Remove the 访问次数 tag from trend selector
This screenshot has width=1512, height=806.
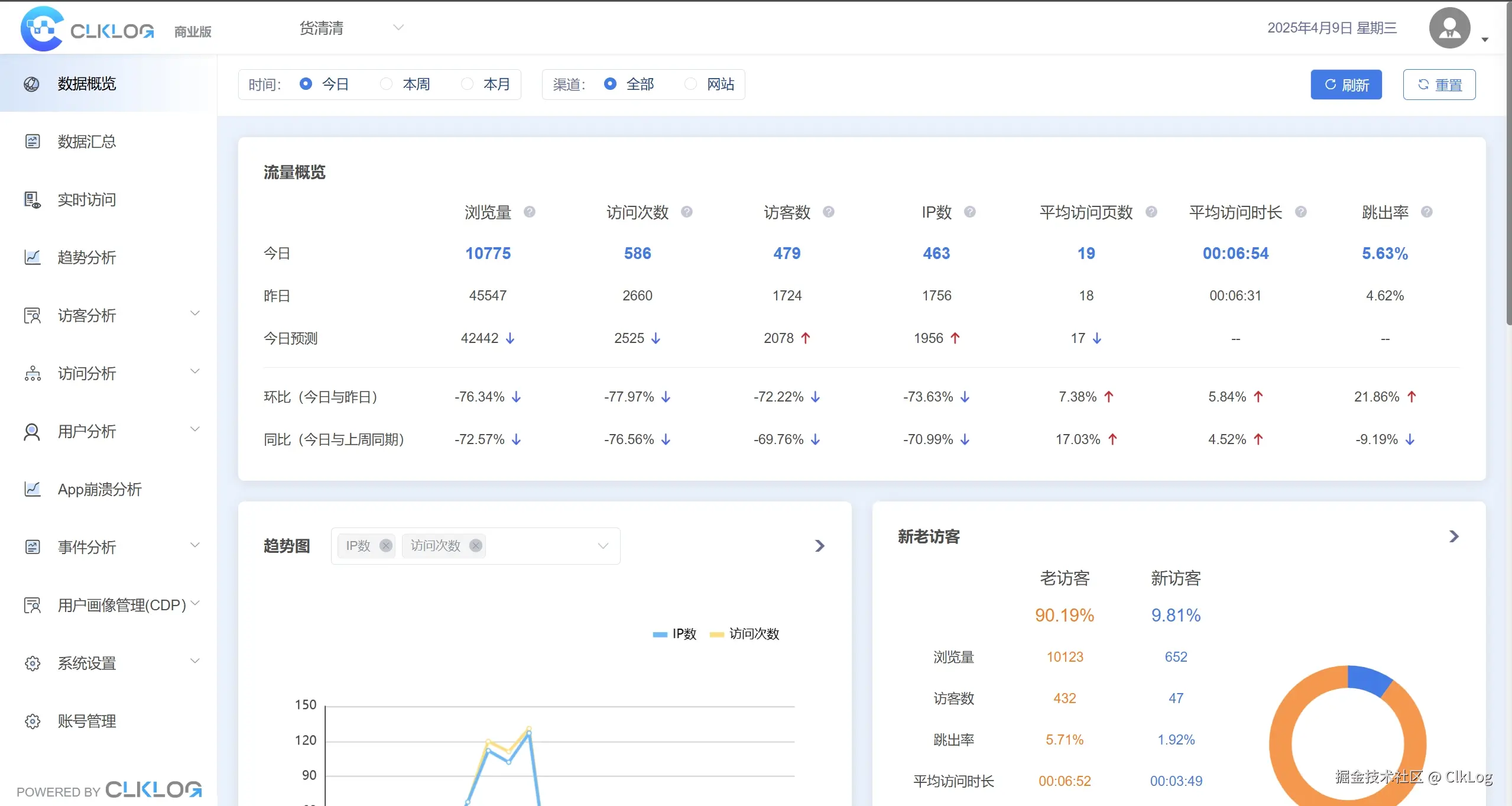[476, 545]
